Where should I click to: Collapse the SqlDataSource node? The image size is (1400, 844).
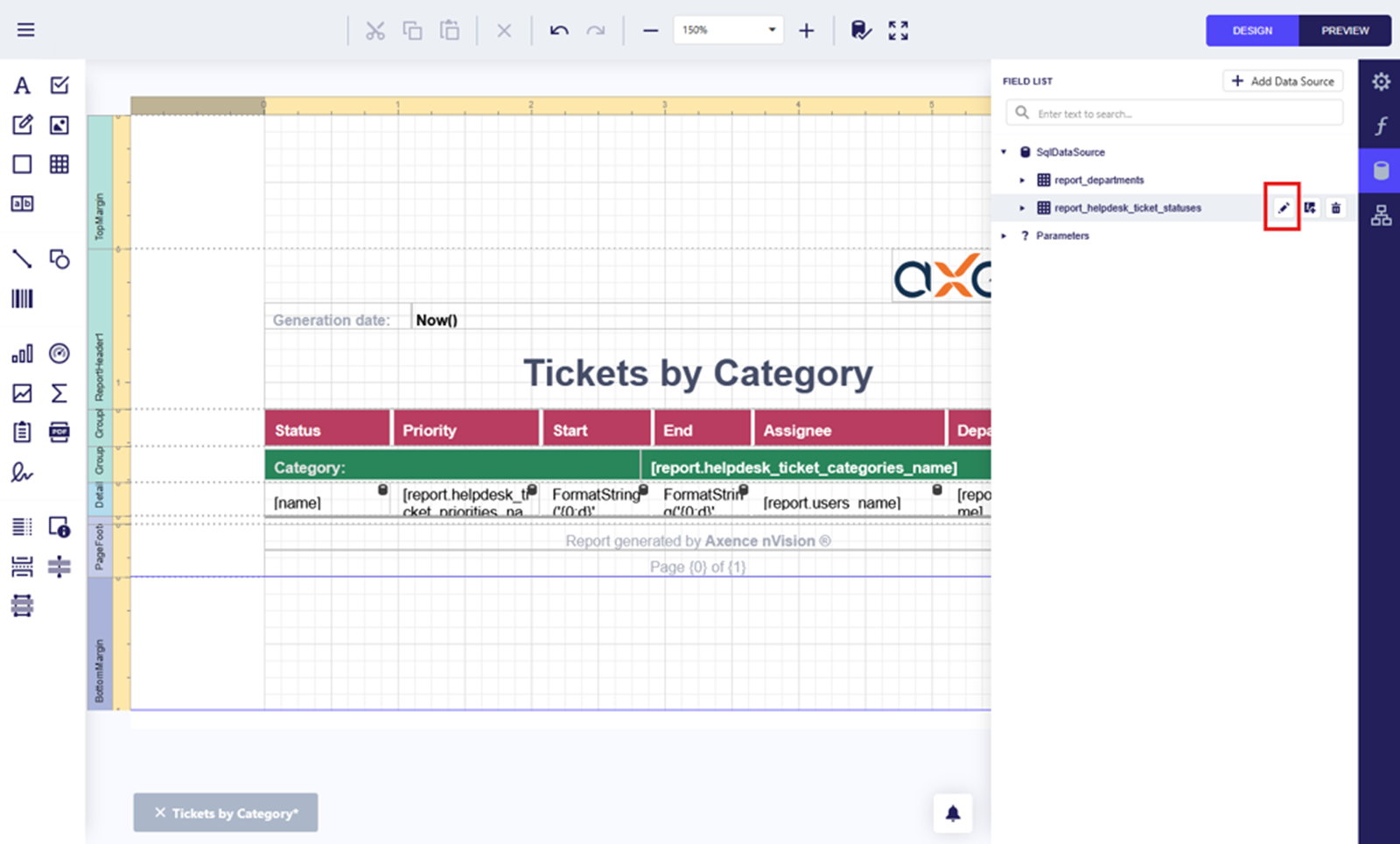(x=1004, y=152)
